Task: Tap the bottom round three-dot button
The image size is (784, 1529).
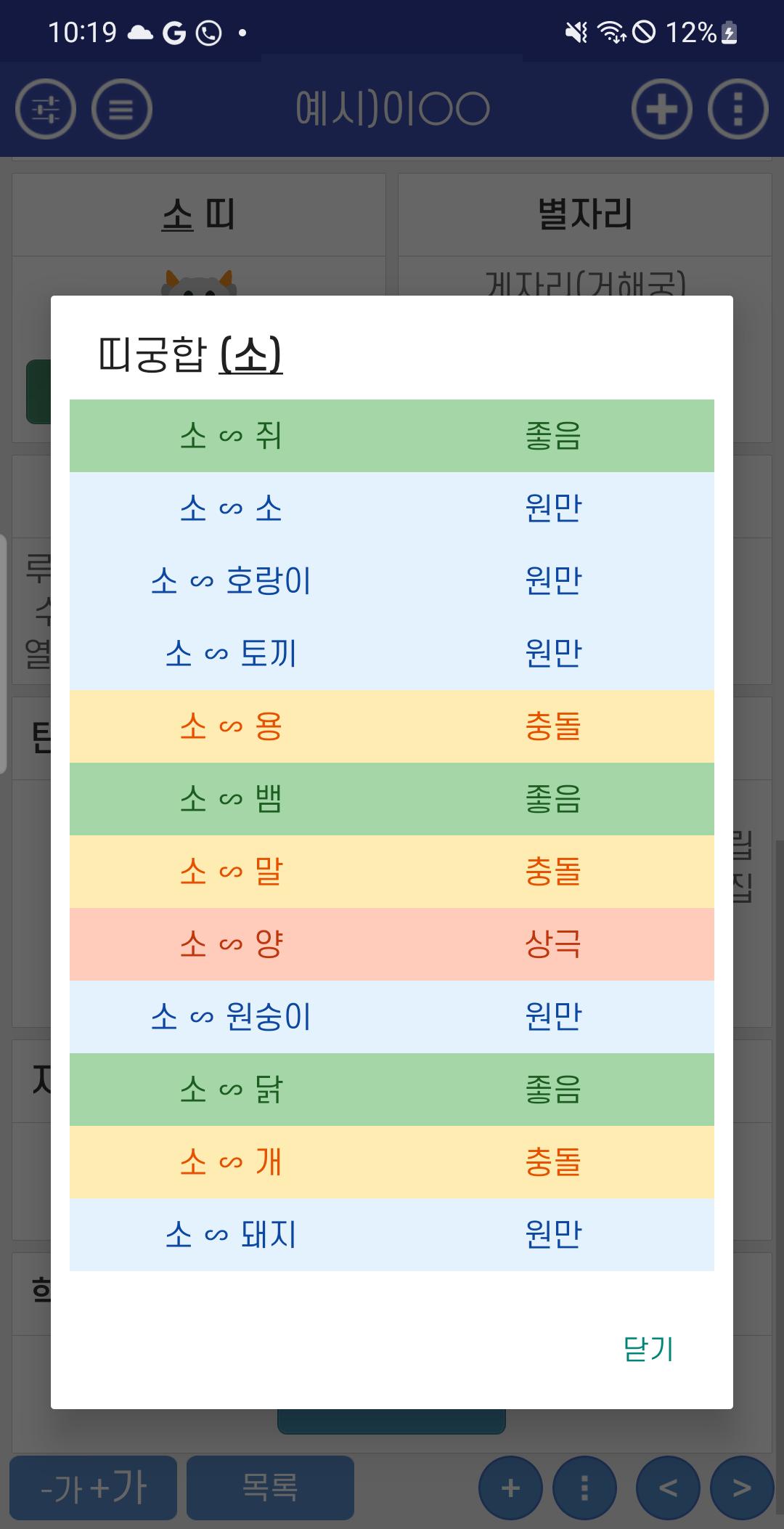Action: click(584, 1488)
